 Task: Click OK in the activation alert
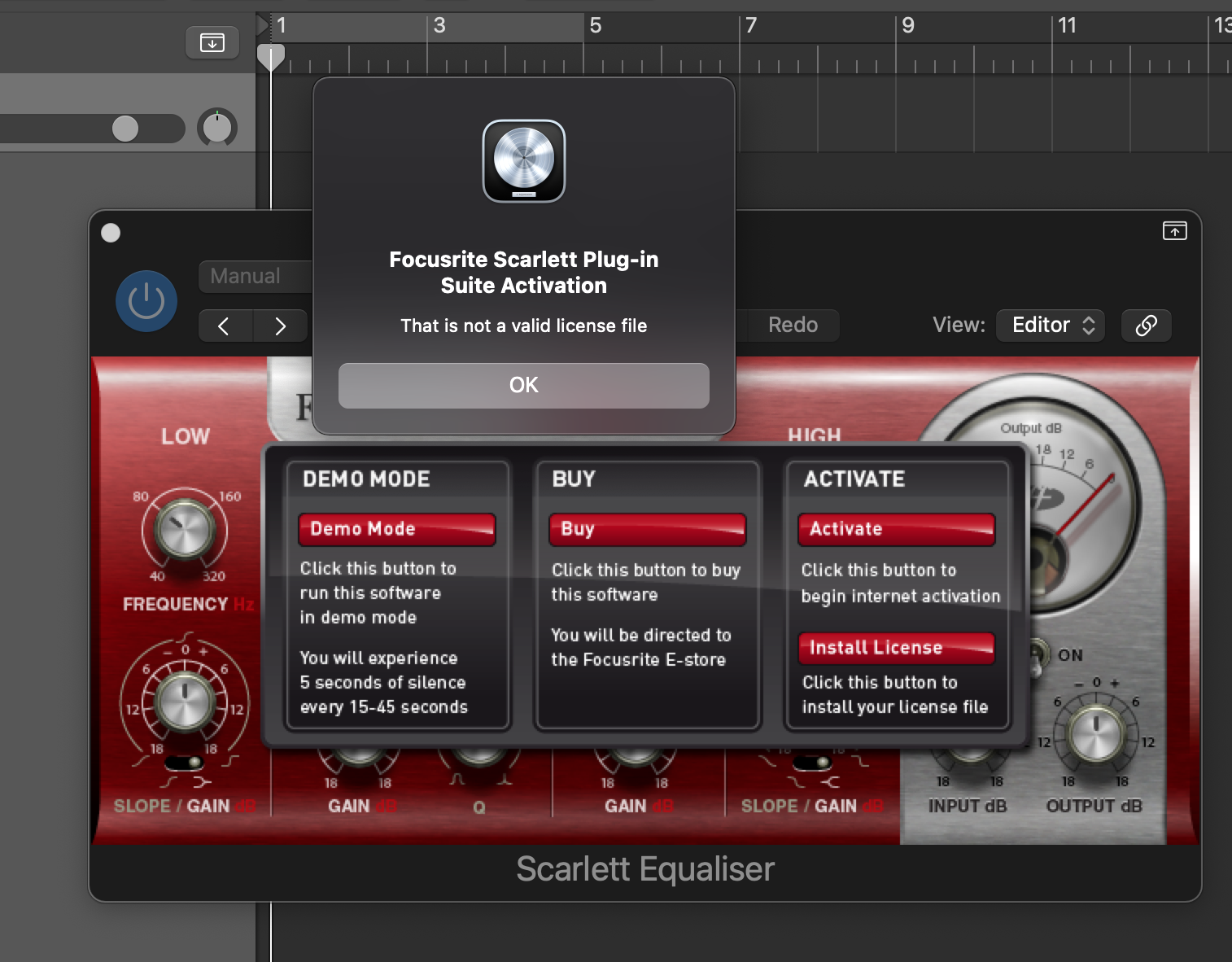[524, 385]
